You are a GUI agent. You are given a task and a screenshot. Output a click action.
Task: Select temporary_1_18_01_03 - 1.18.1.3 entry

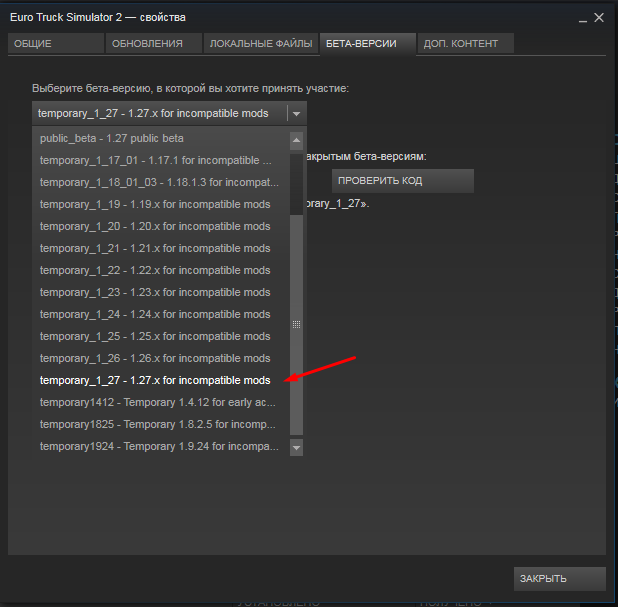[x=160, y=182]
